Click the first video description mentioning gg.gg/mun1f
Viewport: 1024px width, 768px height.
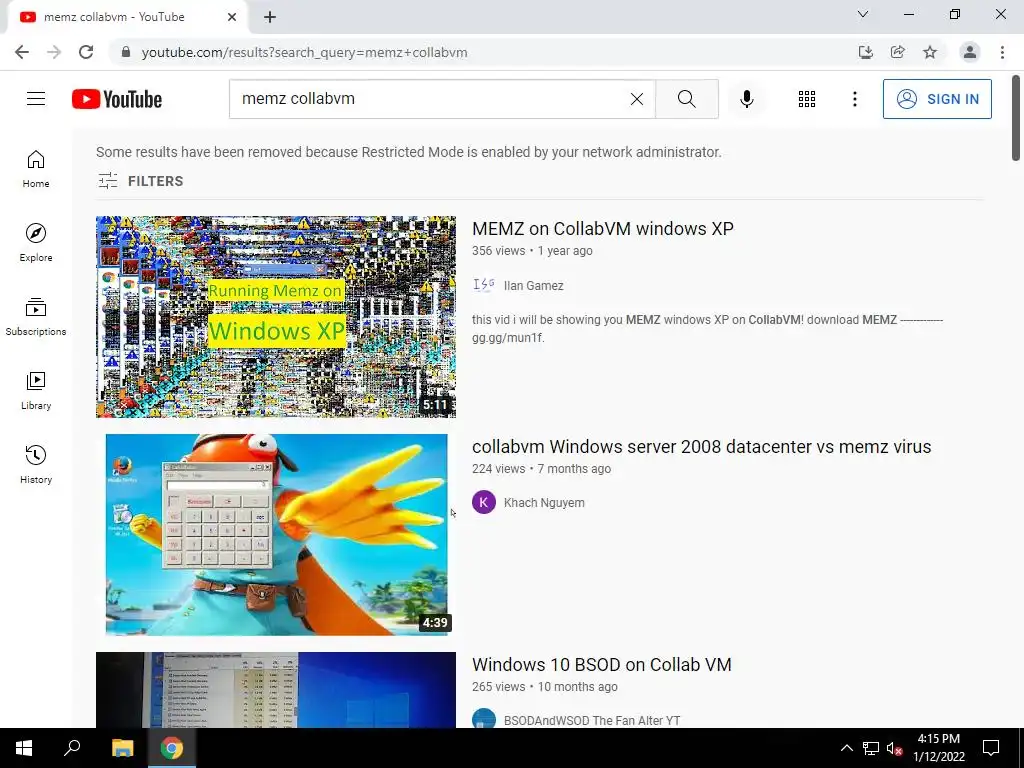pyautogui.click(x=707, y=328)
